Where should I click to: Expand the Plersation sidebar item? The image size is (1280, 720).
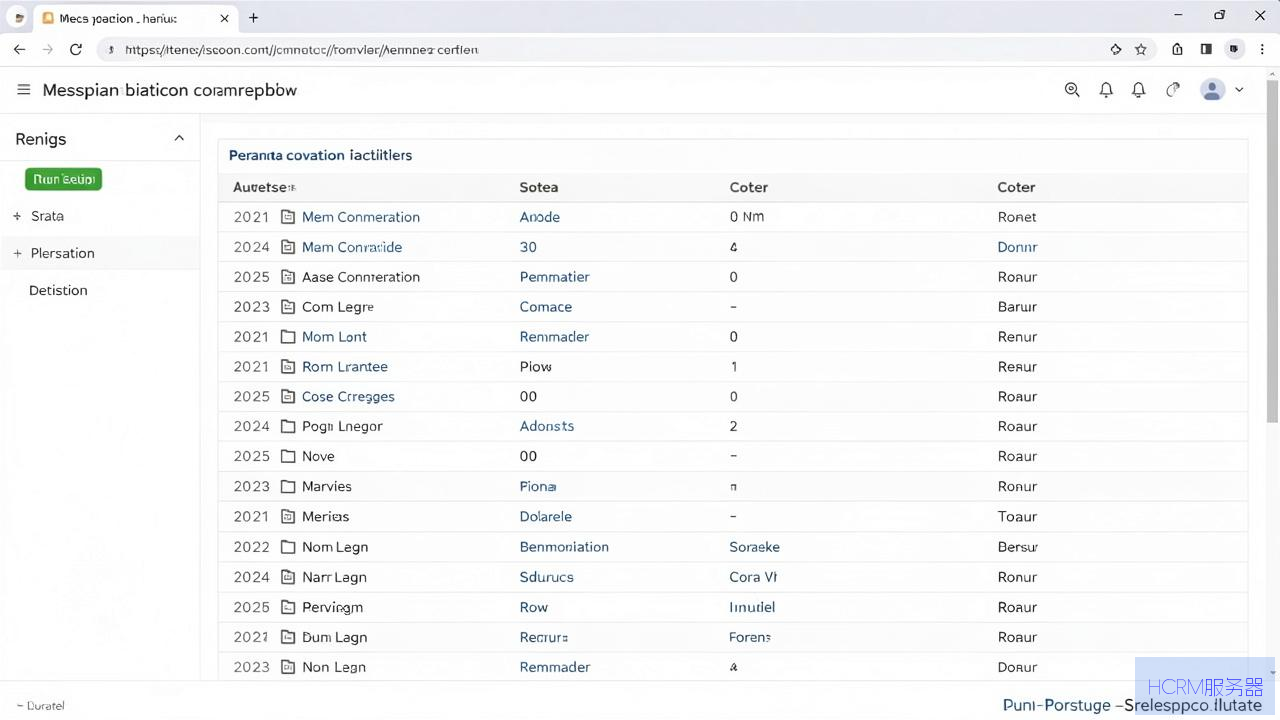click(17, 253)
